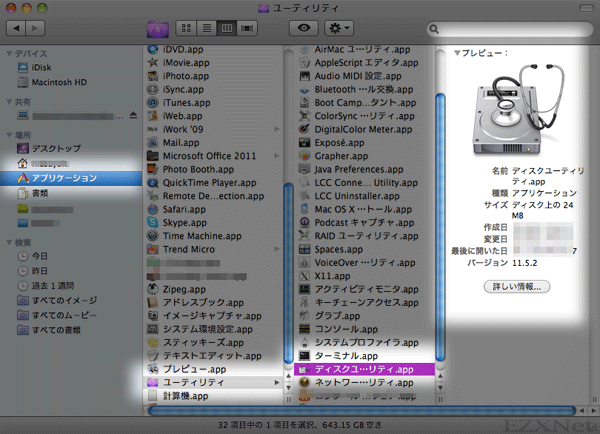600x434 pixels.
Task: Expand the iWork '09 folder arrow
Action: pos(277,129)
